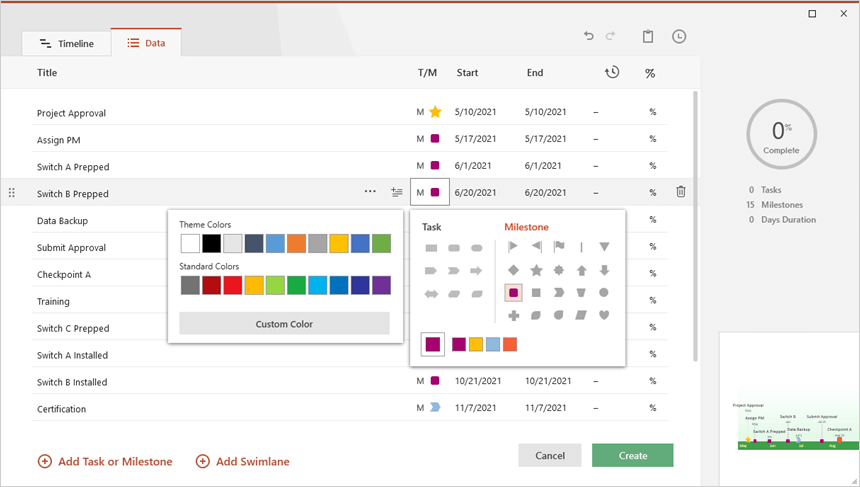The image size is (860, 487).
Task: Click the undo arrow icon
Action: click(x=589, y=37)
